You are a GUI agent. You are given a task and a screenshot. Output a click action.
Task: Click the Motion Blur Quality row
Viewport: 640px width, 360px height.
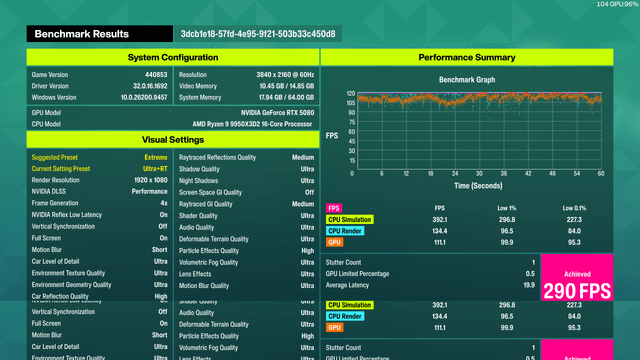(246, 286)
